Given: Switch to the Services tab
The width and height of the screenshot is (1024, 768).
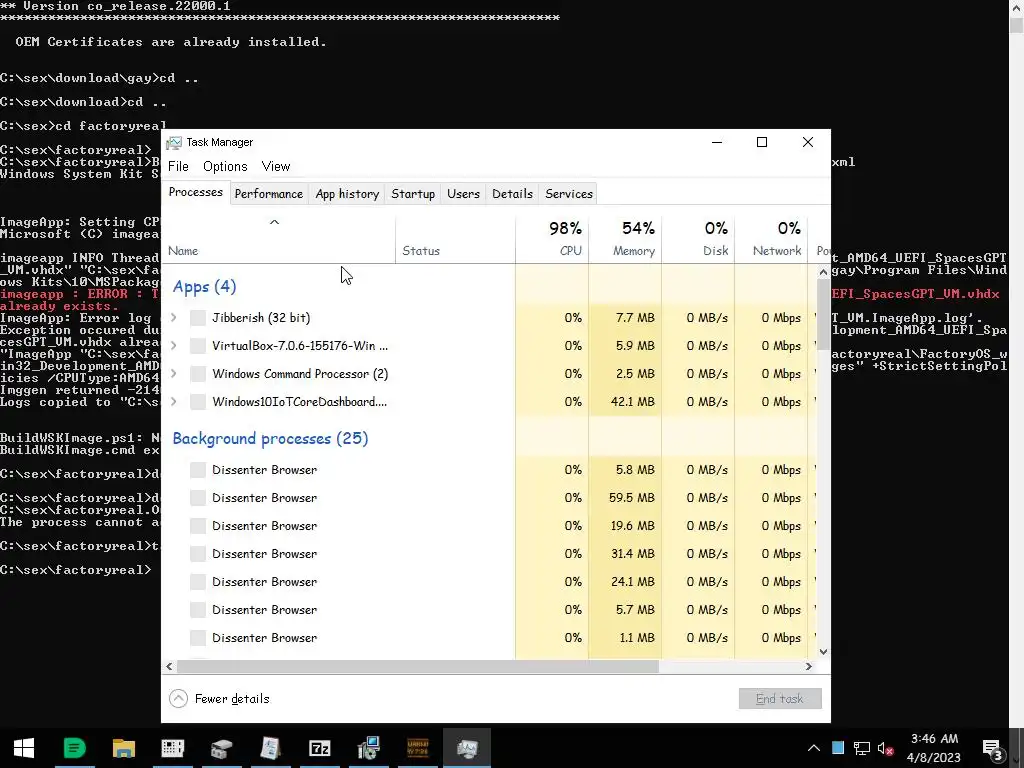Looking at the screenshot, I should tap(569, 194).
